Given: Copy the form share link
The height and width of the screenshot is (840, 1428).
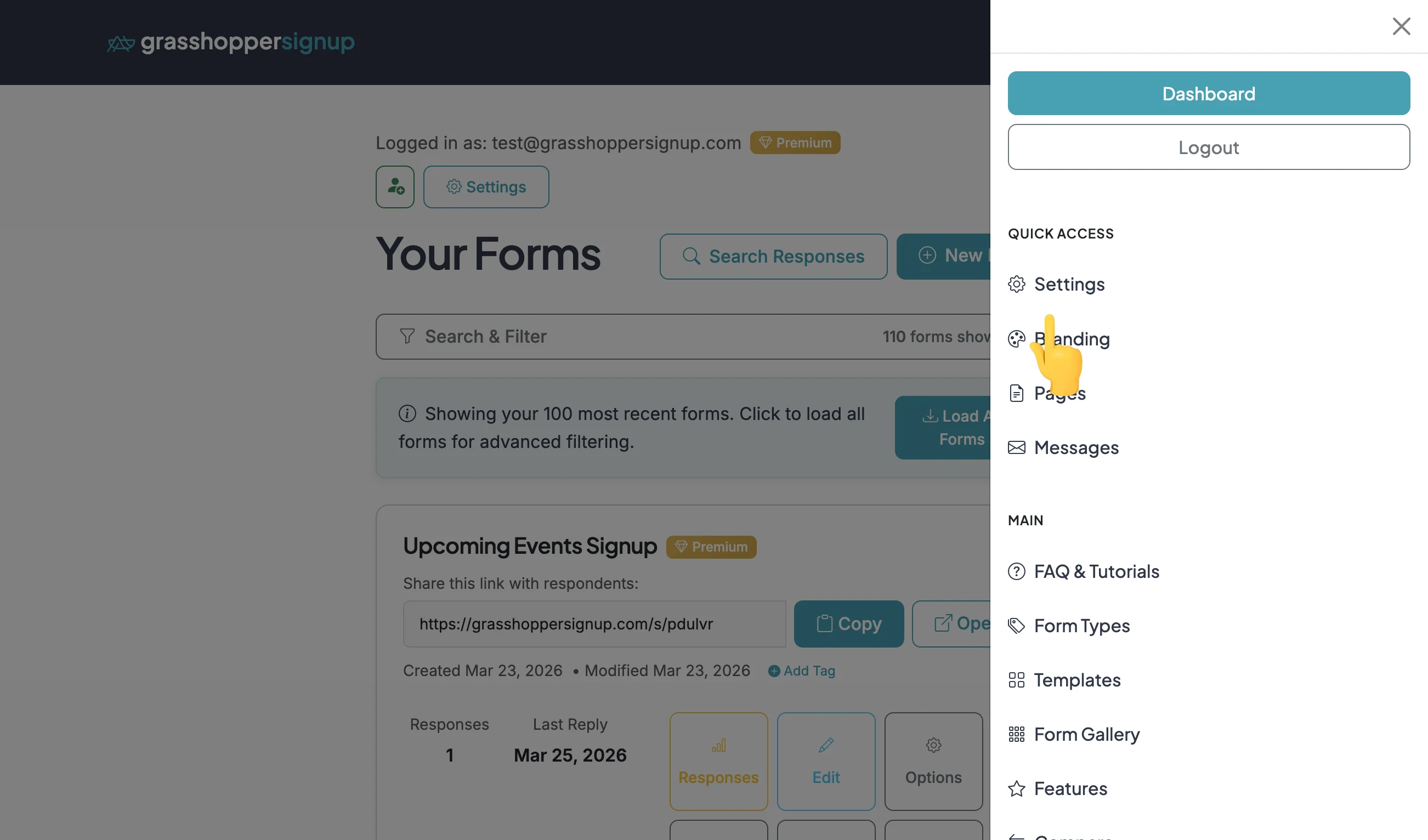Looking at the screenshot, I should (x=848, y=623).
